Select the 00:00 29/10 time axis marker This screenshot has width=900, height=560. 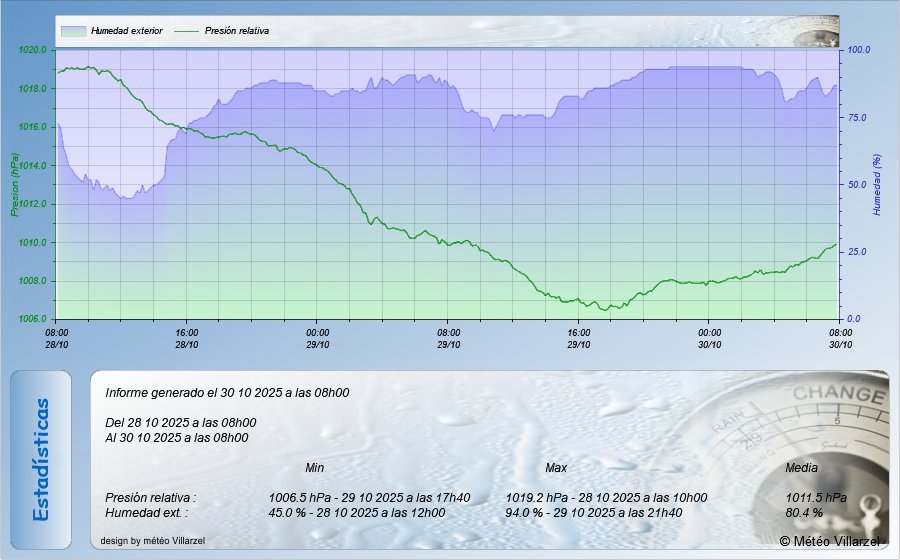pyautogui.click(x=318, y=338)
